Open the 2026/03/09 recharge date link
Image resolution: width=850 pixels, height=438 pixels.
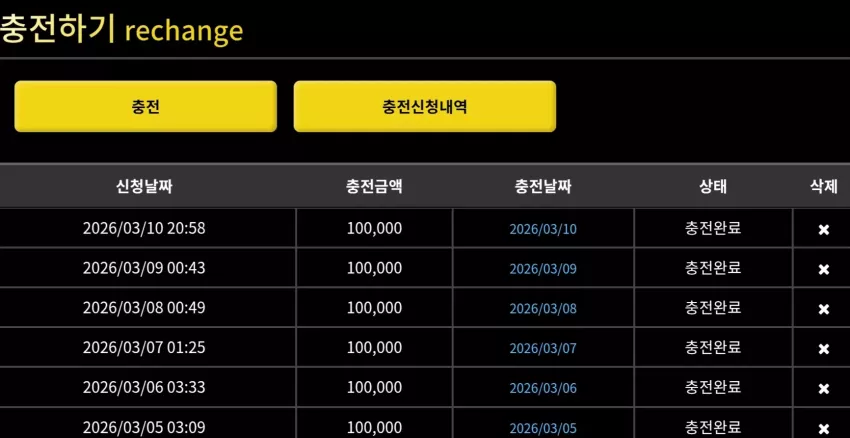coord(543,269)
